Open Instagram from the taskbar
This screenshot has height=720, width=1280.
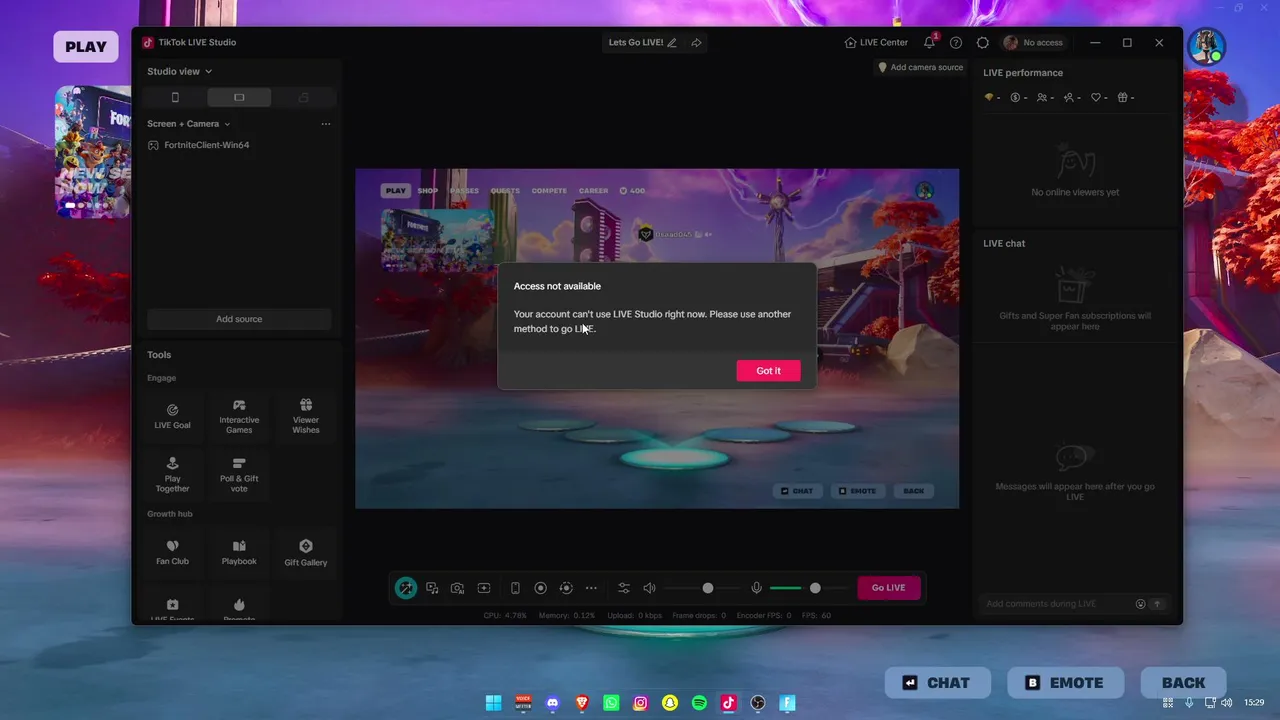point(640,703)
